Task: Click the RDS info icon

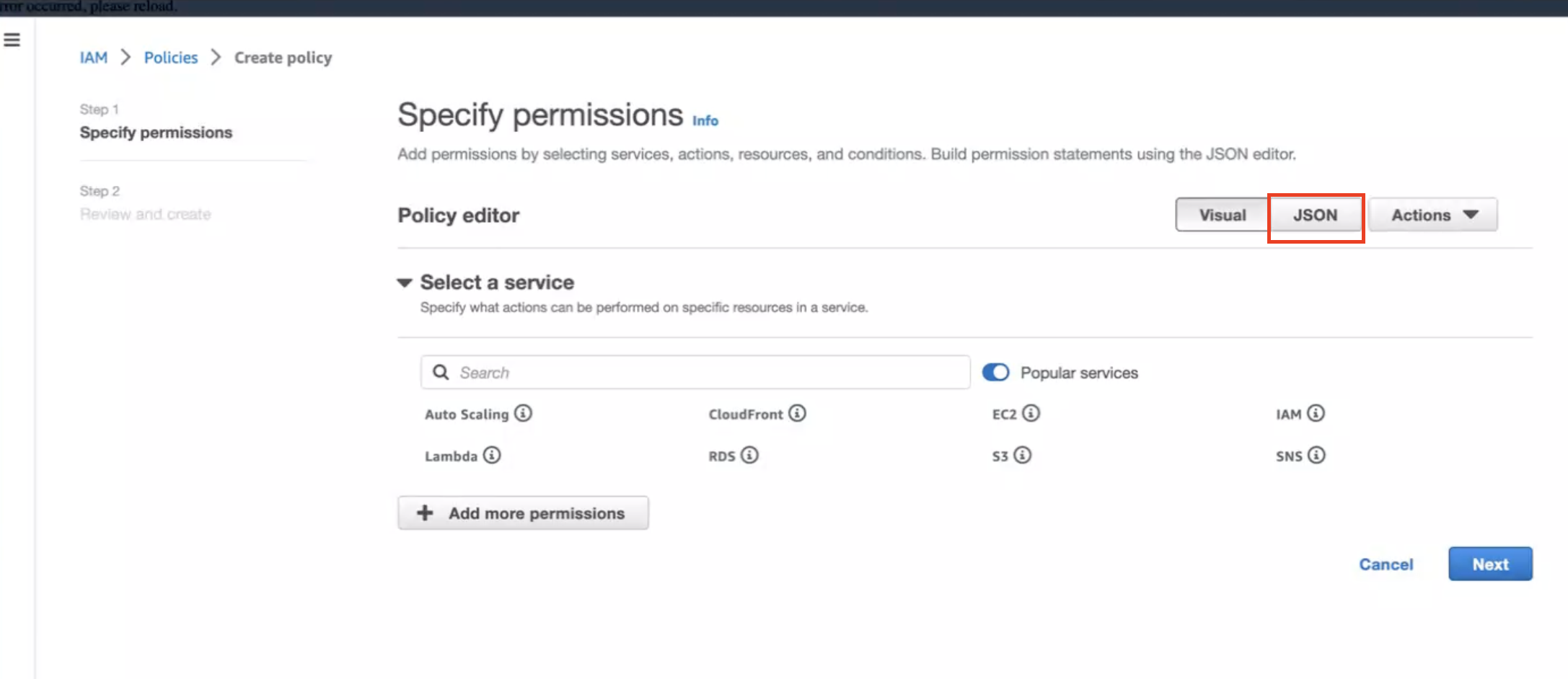Action: pos(749,456)
